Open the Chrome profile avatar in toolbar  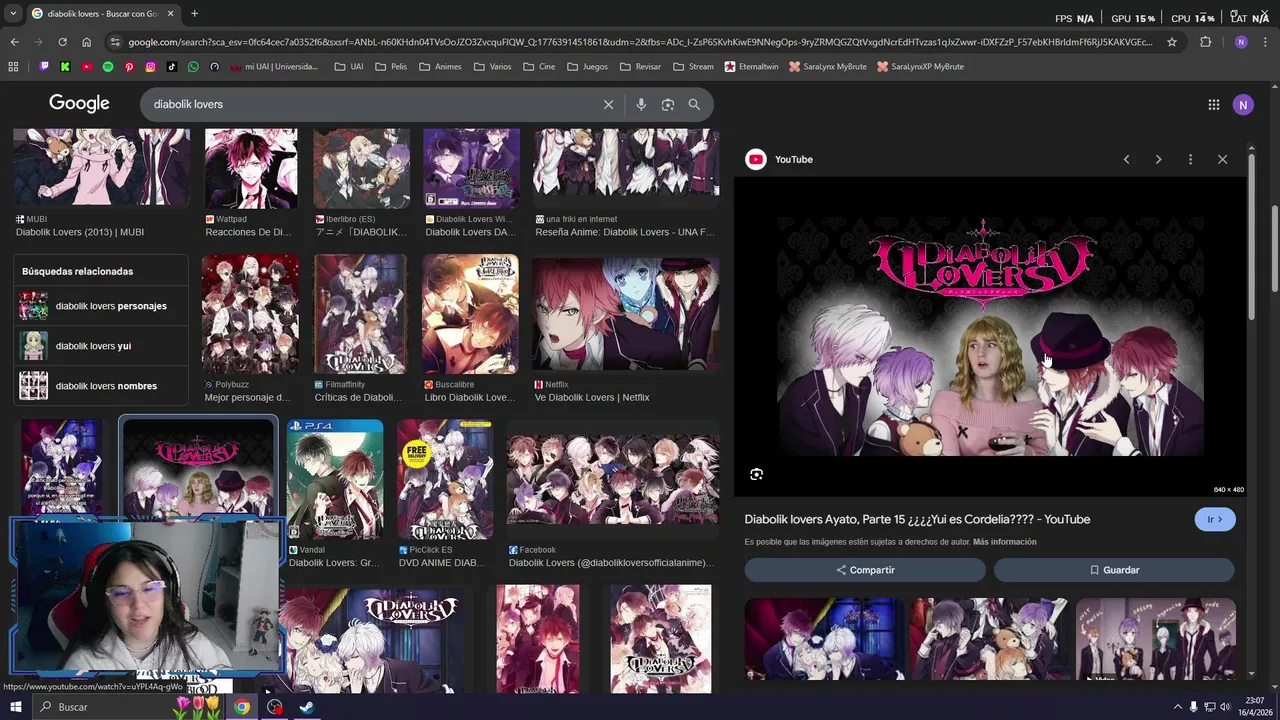point(1241,42)
